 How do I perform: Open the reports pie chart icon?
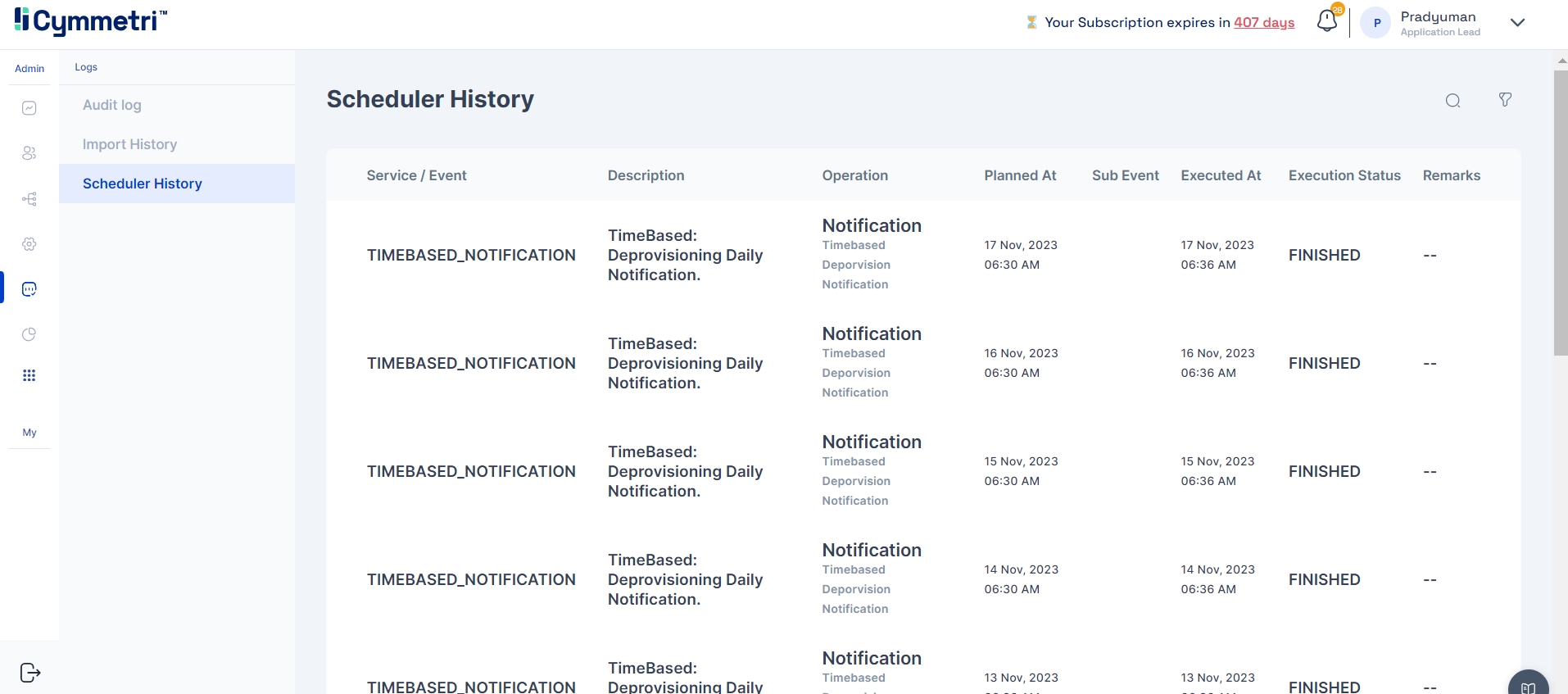click(x=29, y=334)
